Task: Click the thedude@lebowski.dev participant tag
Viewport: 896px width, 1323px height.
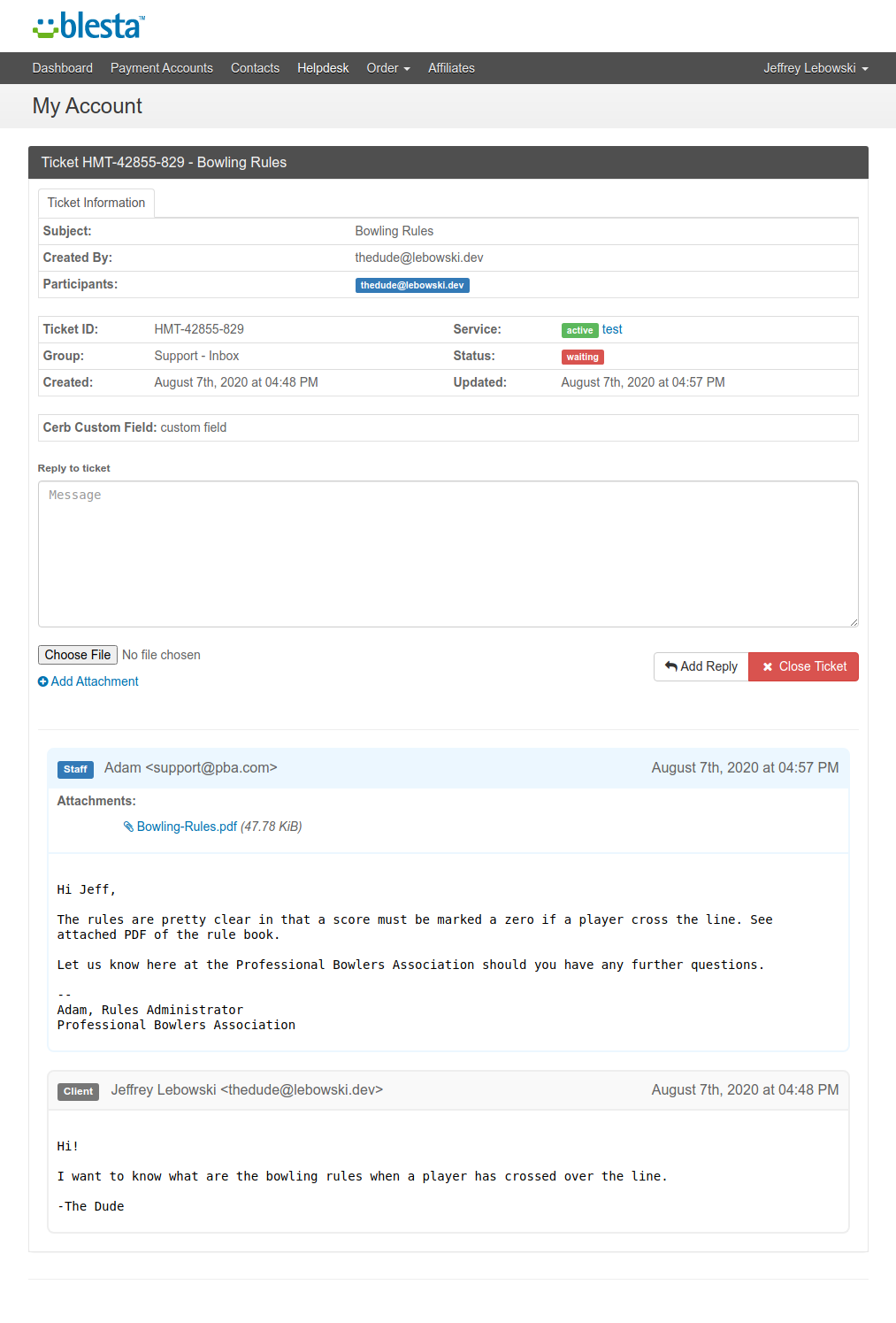Action: click(412, 285)
